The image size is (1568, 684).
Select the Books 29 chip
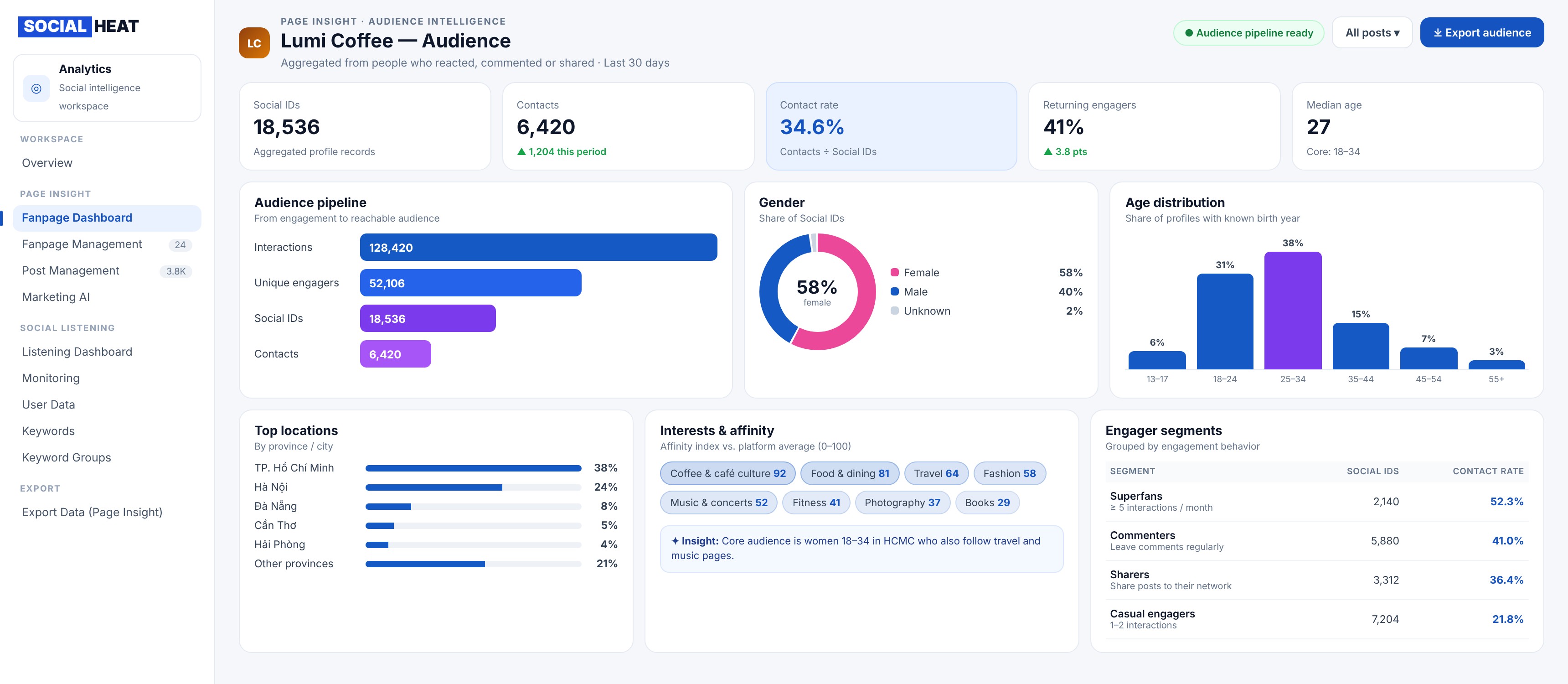(x=987, y=503)
